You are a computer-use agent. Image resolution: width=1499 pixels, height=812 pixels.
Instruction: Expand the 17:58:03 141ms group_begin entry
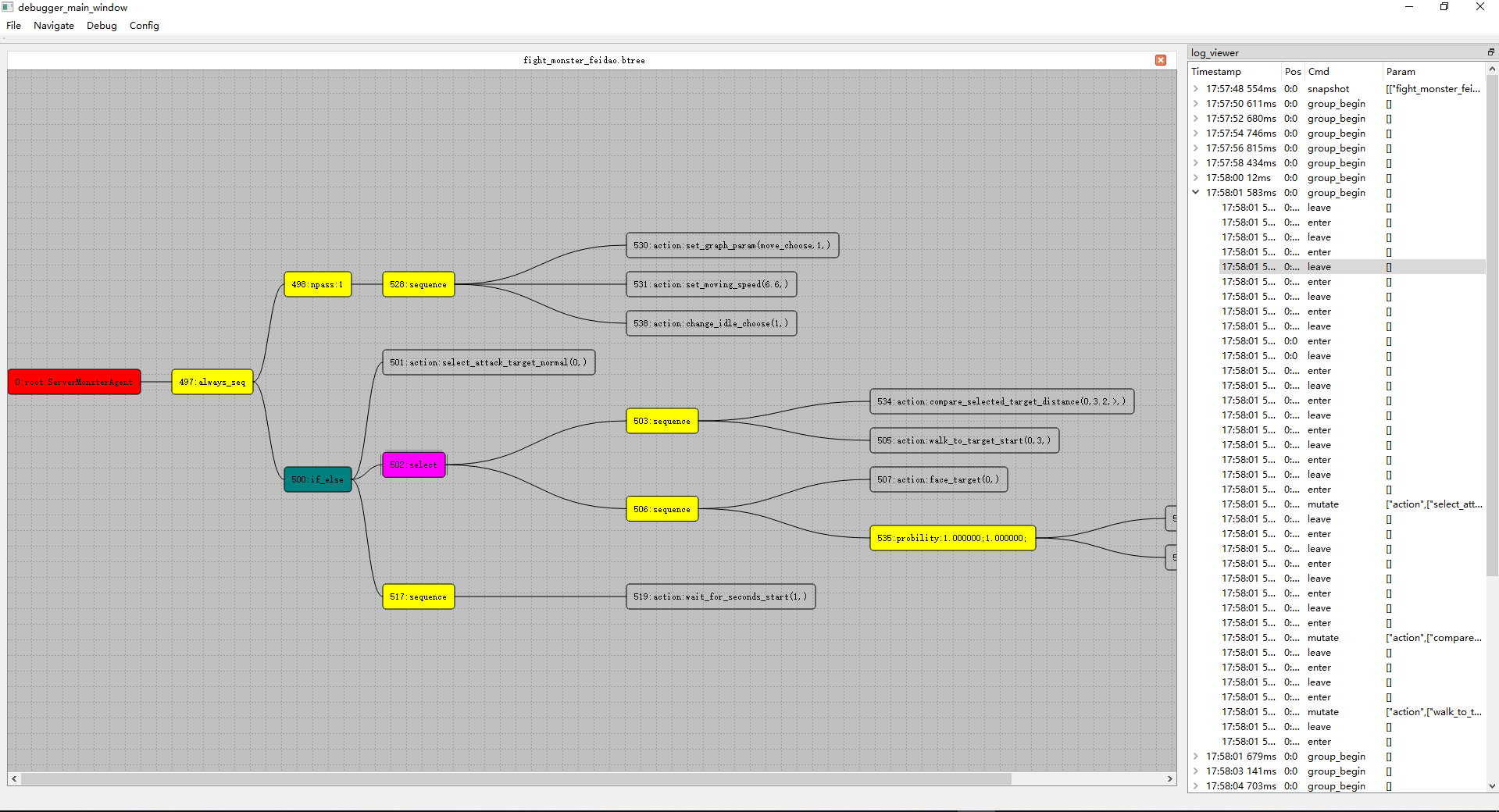[x=1196, y=771]
